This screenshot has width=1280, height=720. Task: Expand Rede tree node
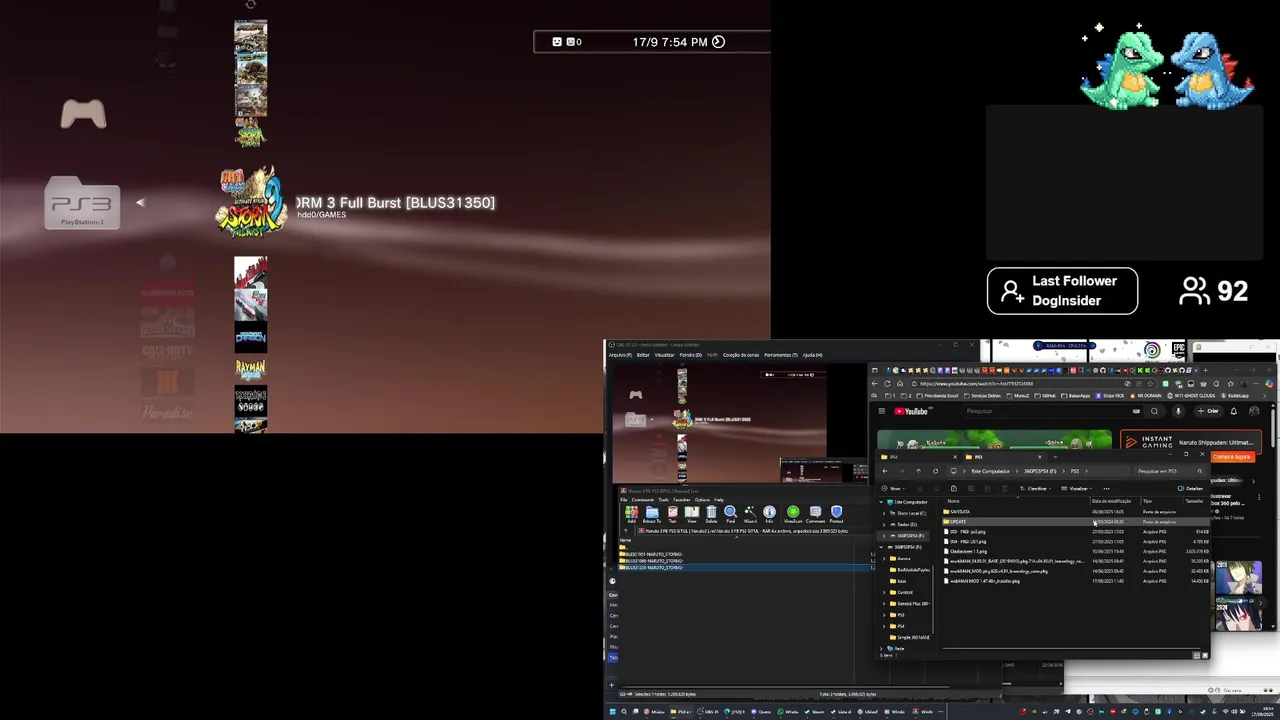click(881, 648)
